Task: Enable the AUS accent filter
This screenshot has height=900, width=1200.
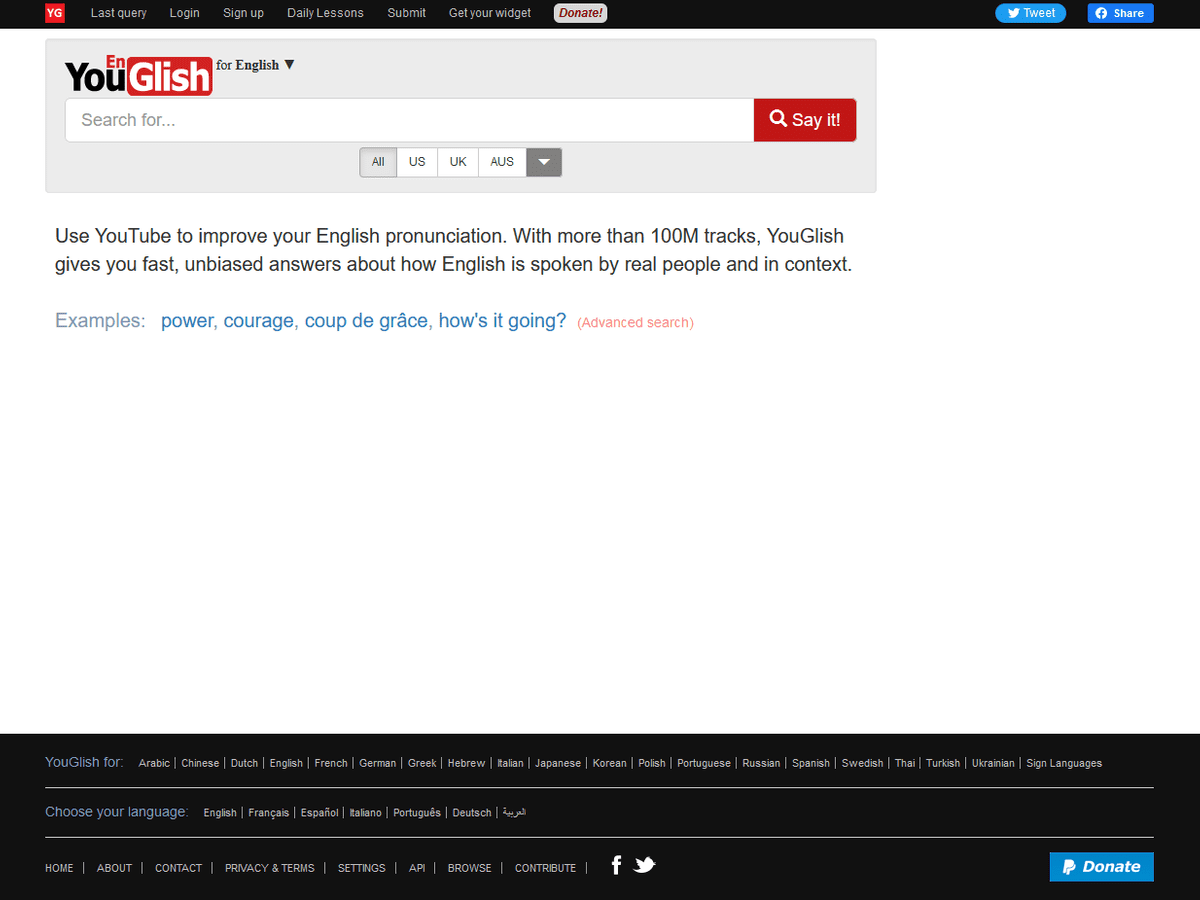Action: [501, 161]
